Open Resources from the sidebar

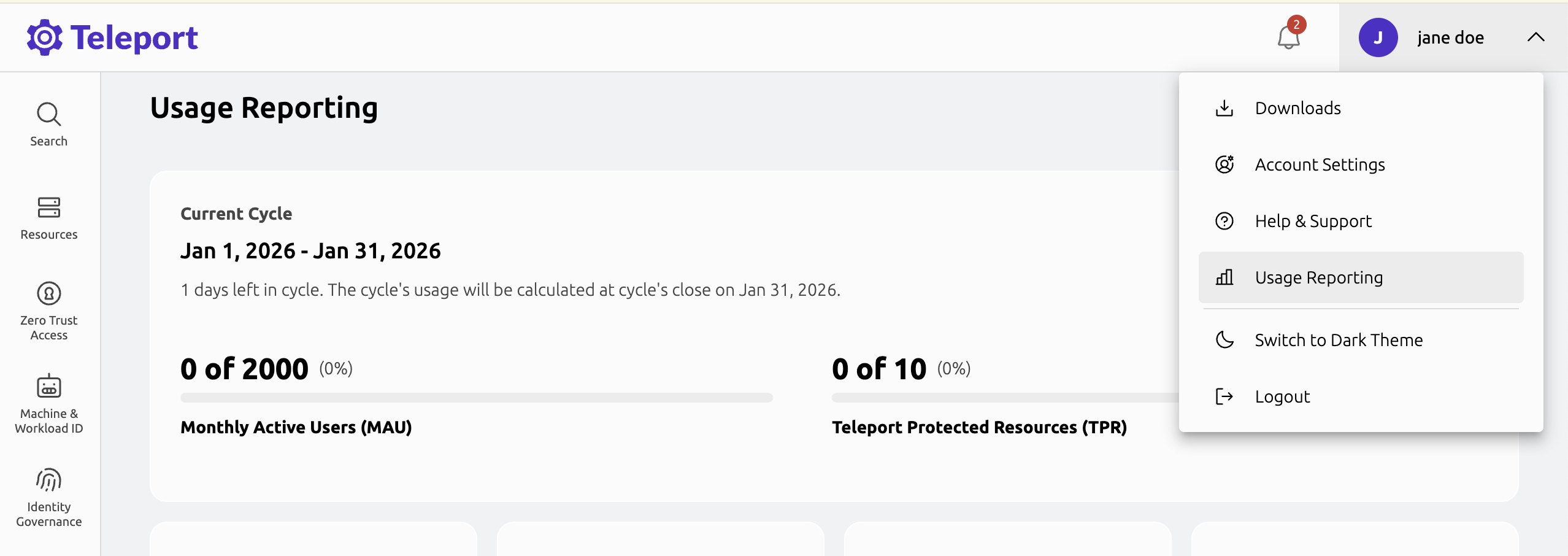48,207
